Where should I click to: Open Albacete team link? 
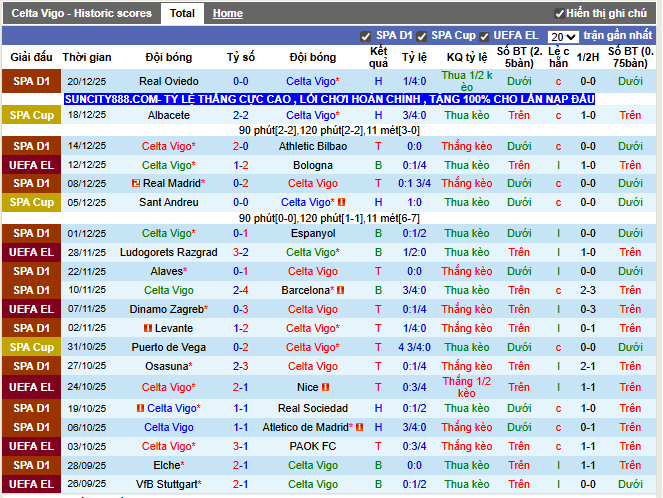[x=169, y=115]
